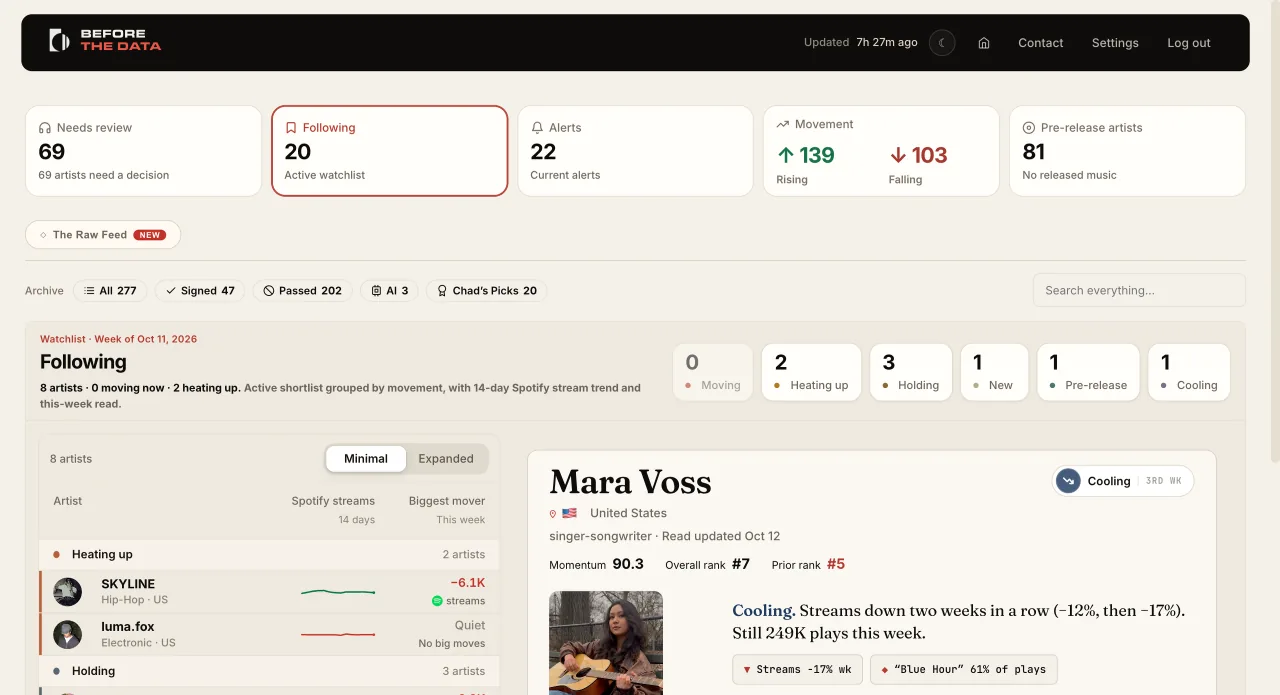Click the Streams -17% wk tag
The width and height of the screenshot is (1280, 695).
coord(797,670)
